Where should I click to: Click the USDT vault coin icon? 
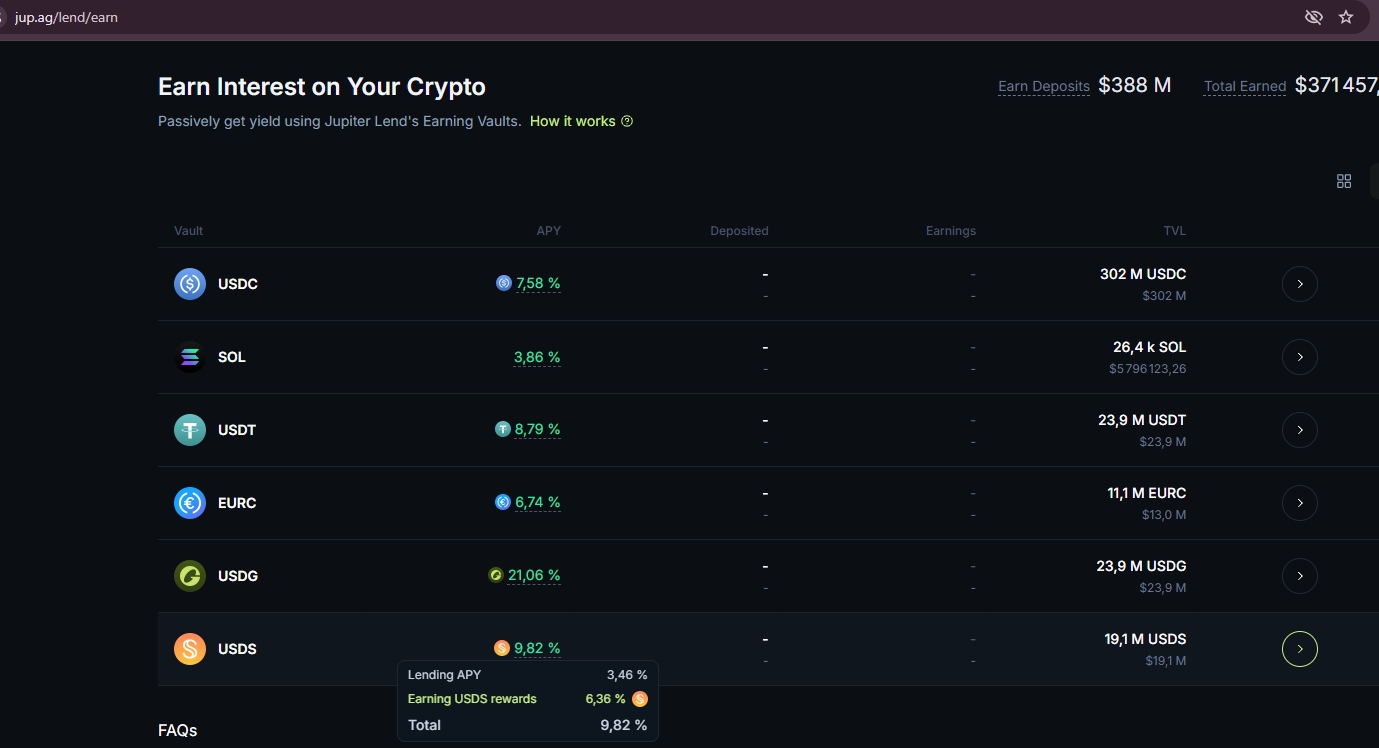190,430
